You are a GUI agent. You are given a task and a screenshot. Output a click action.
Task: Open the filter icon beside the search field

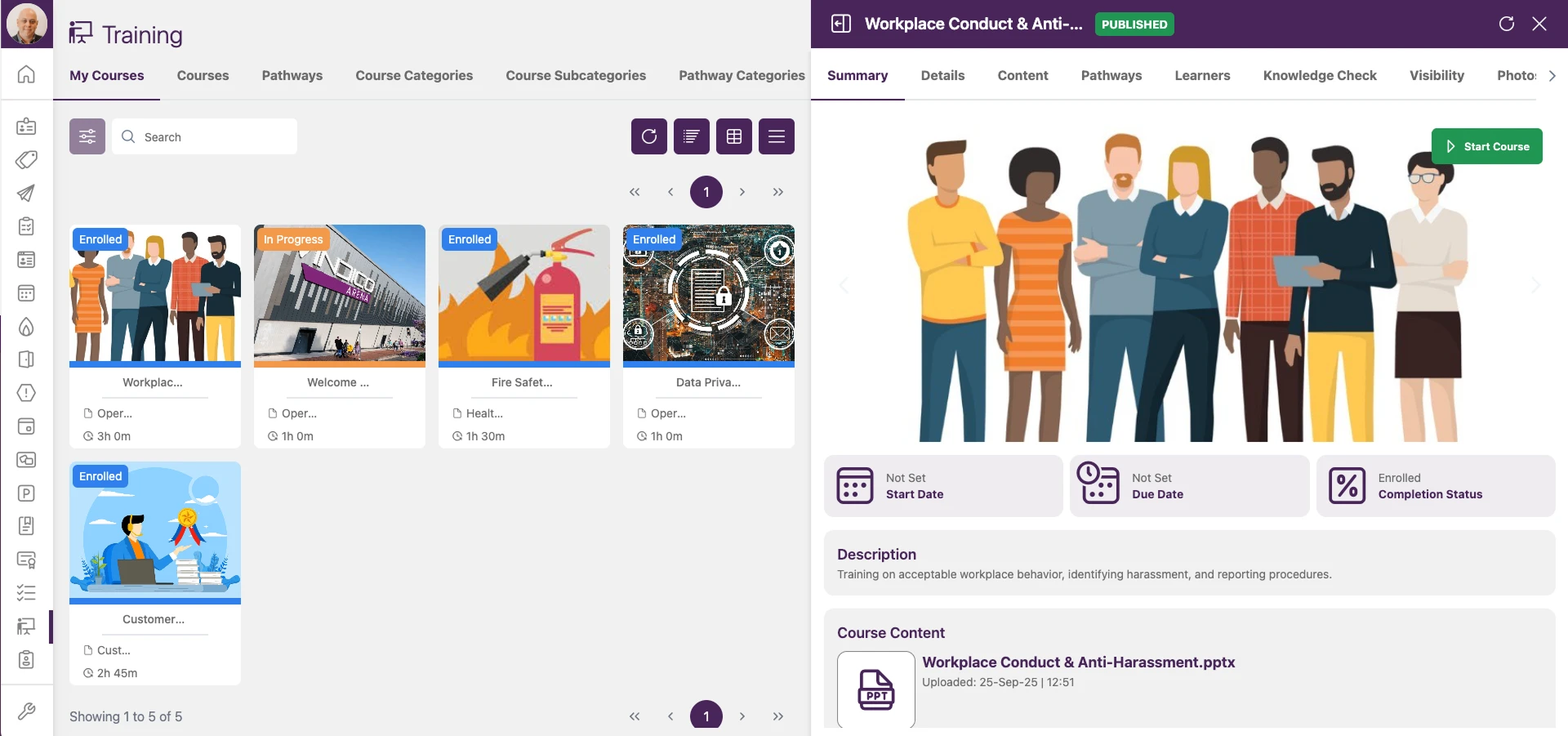(x=87, y=136)
